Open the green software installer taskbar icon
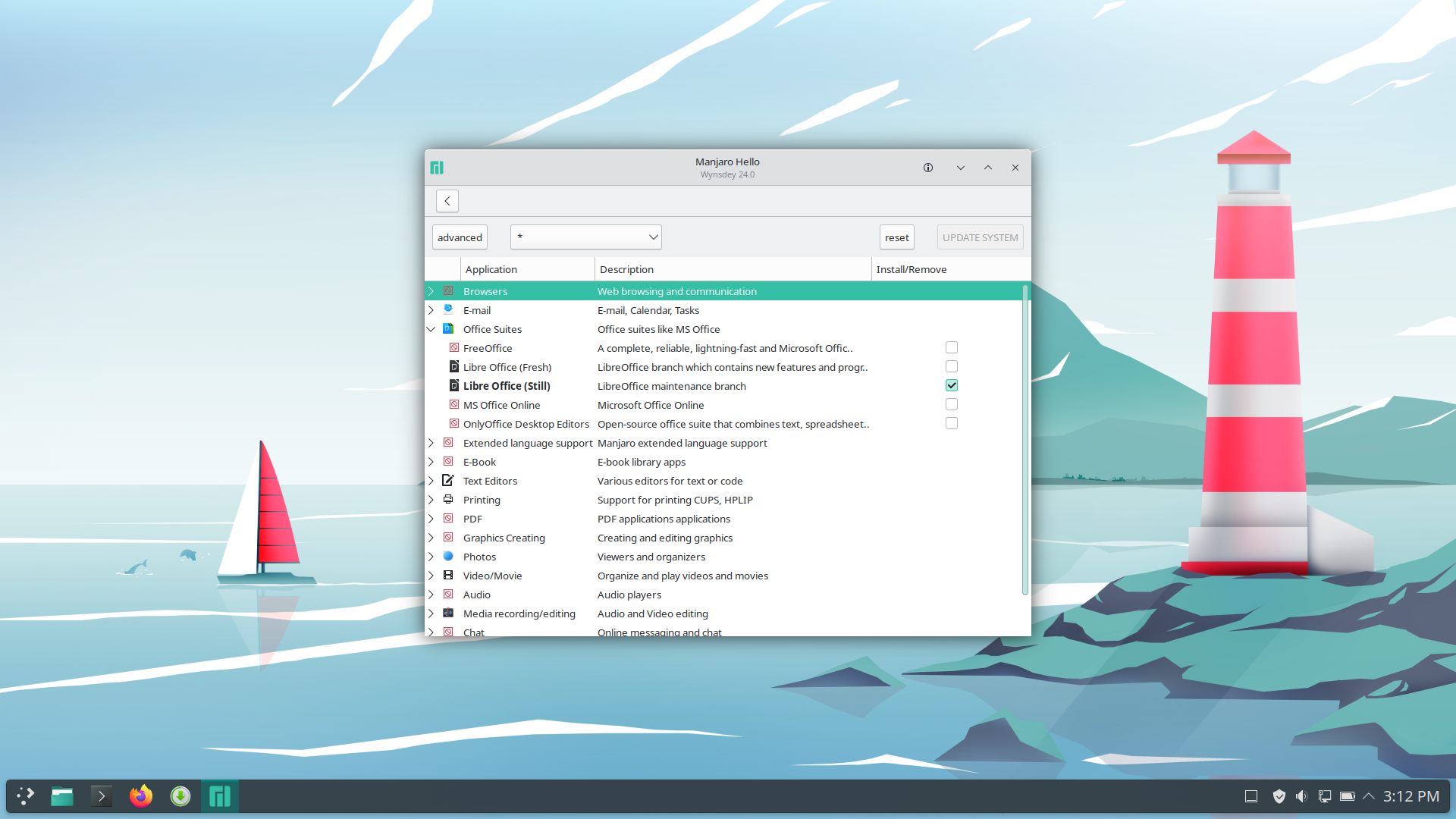This screenshot has width=1456, height=819. (x=180, y=796)
